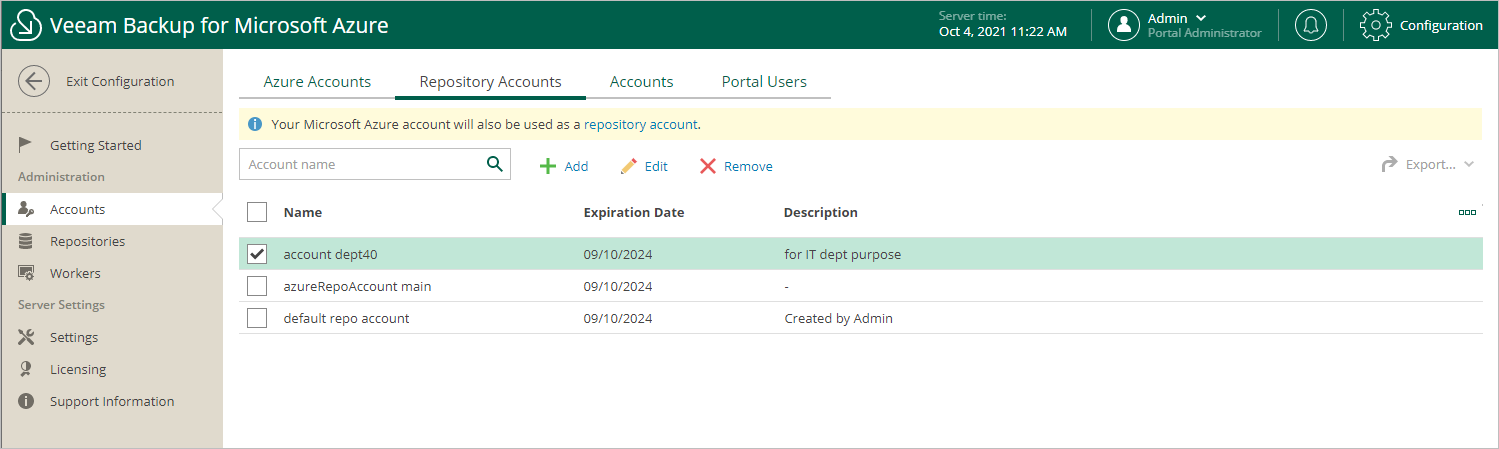1499x449 pixels.
Task: Select the azureRepoAccount main row name
Action: [x=358, y=286]
